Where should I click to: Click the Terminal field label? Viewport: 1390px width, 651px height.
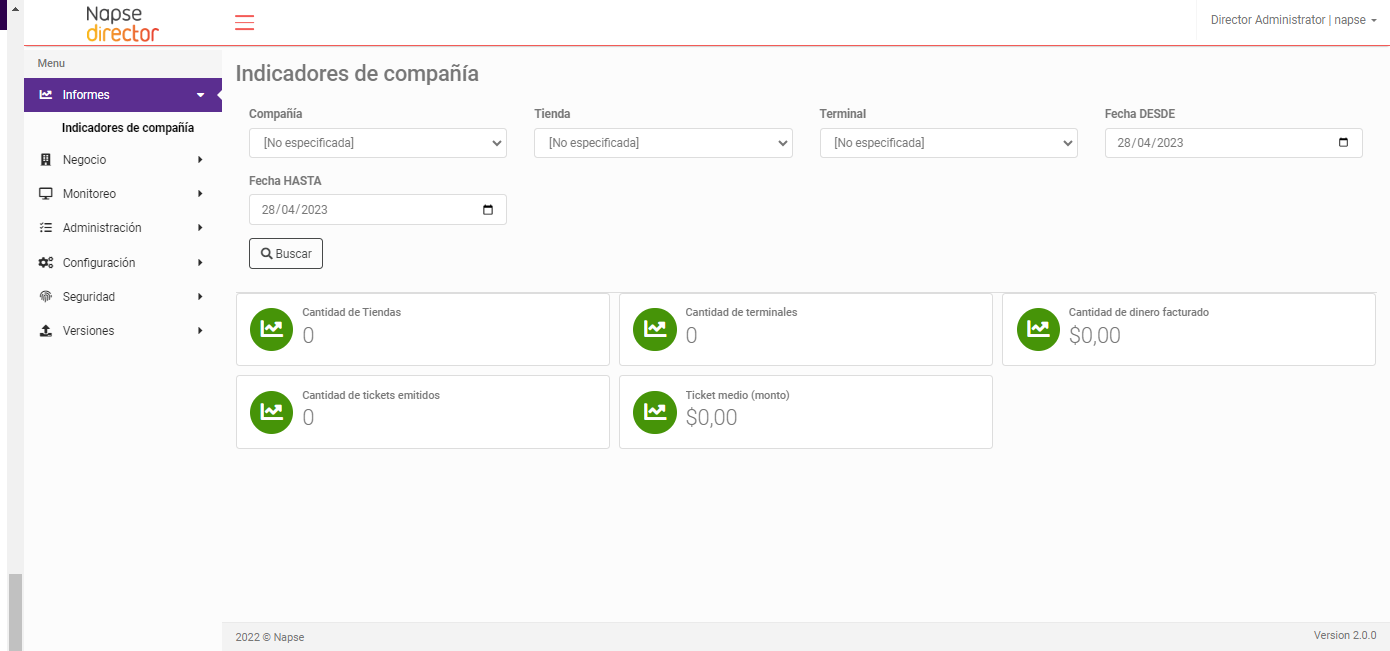coord(843,114)
